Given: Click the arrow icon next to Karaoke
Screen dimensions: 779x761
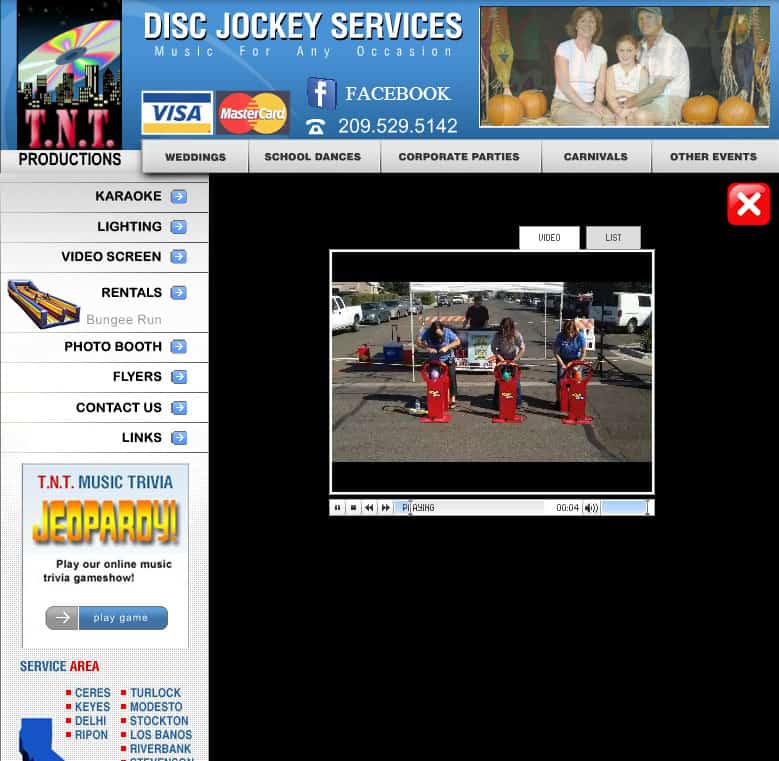Looking at the screenshot, I should (x=178, y=197).
